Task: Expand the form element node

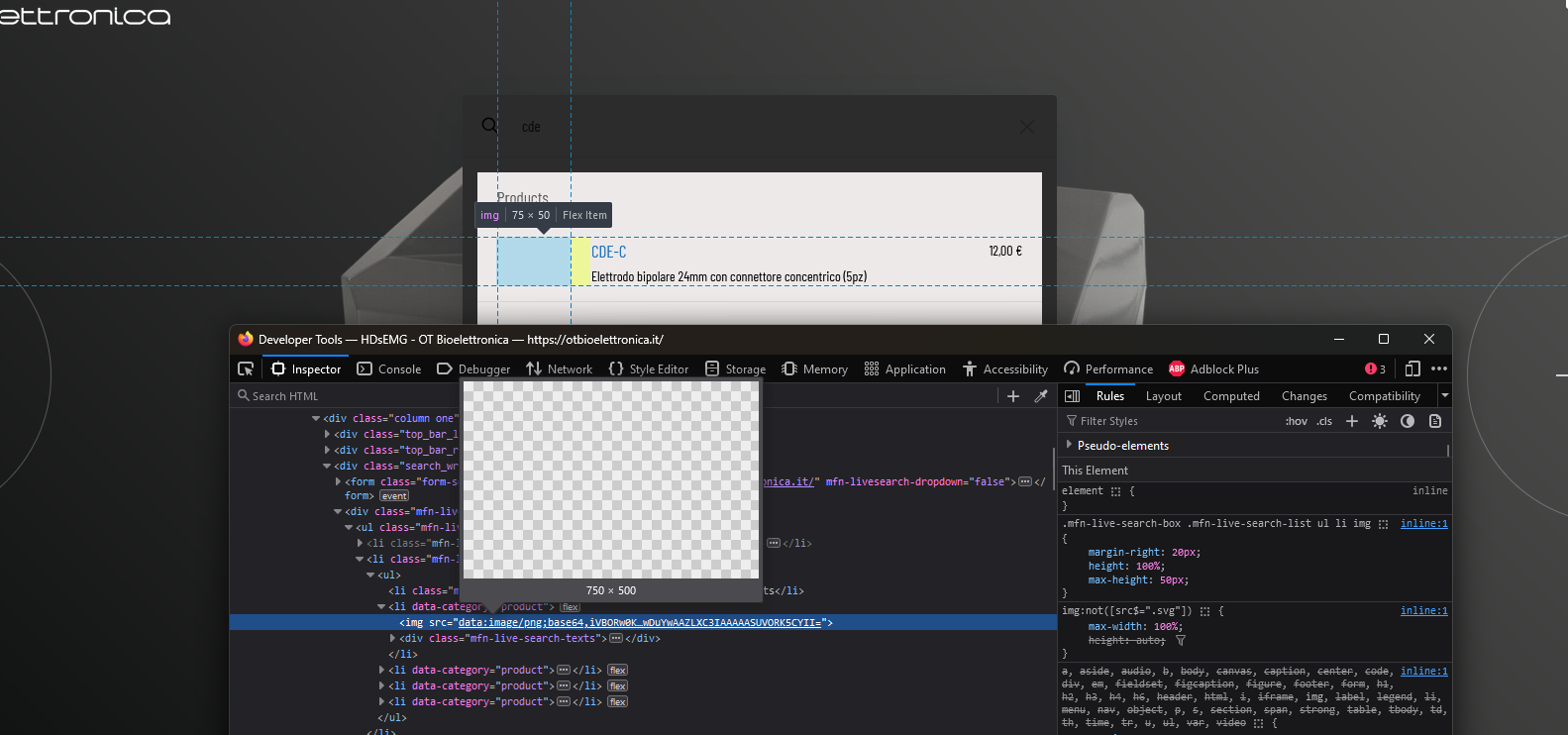Action: [338, 482]
